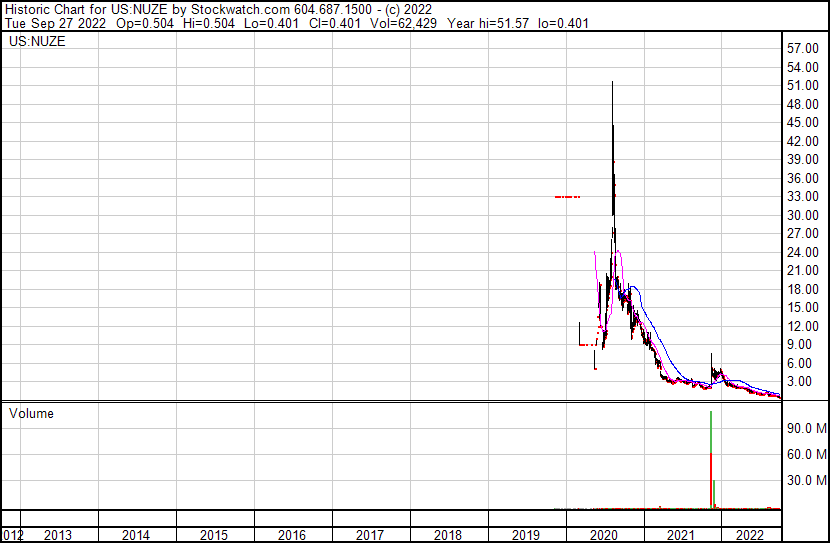Select the 2013 year marker on the time axis
The width and height of the screenshot is (830, 543).
pyautogui.click(x=58, y=535)
